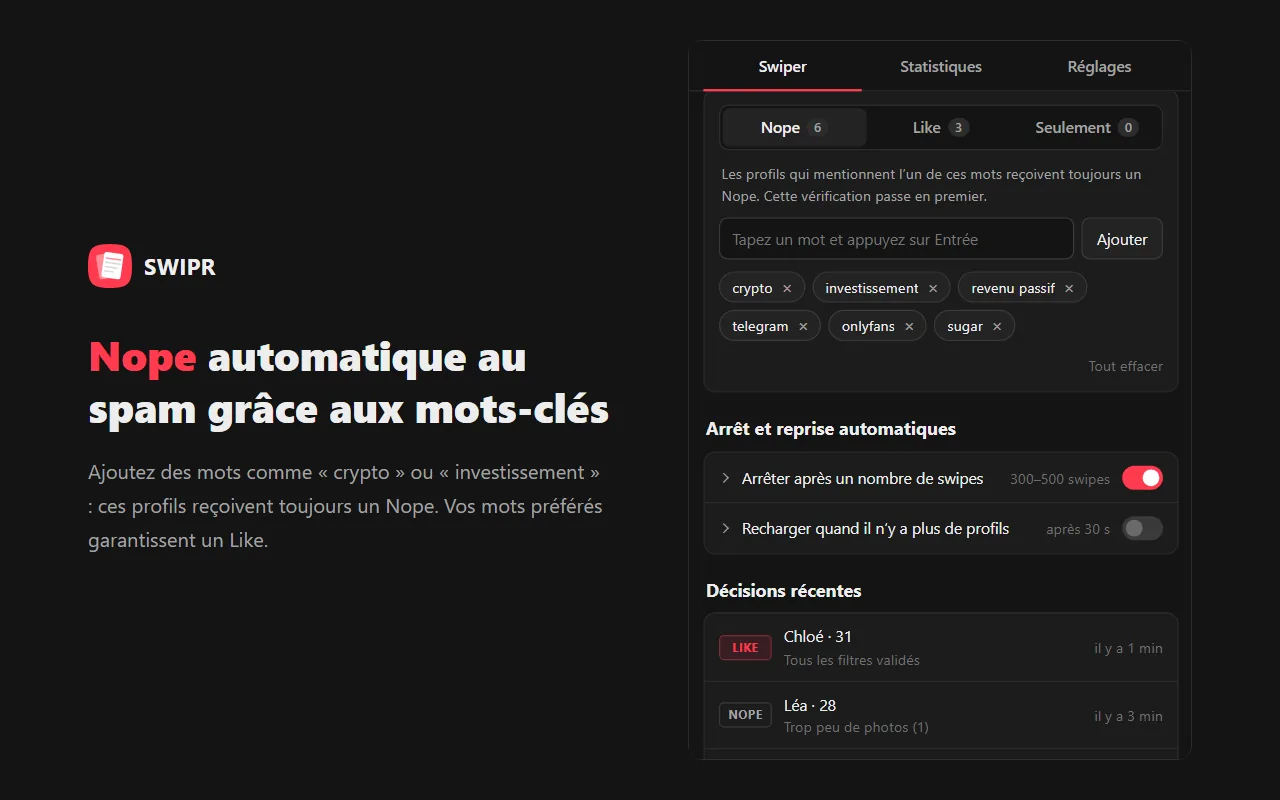The width and height of the screenshot is (1280, 800).
Task: Click the crypto tag text
Action: [x=752, y=288]
